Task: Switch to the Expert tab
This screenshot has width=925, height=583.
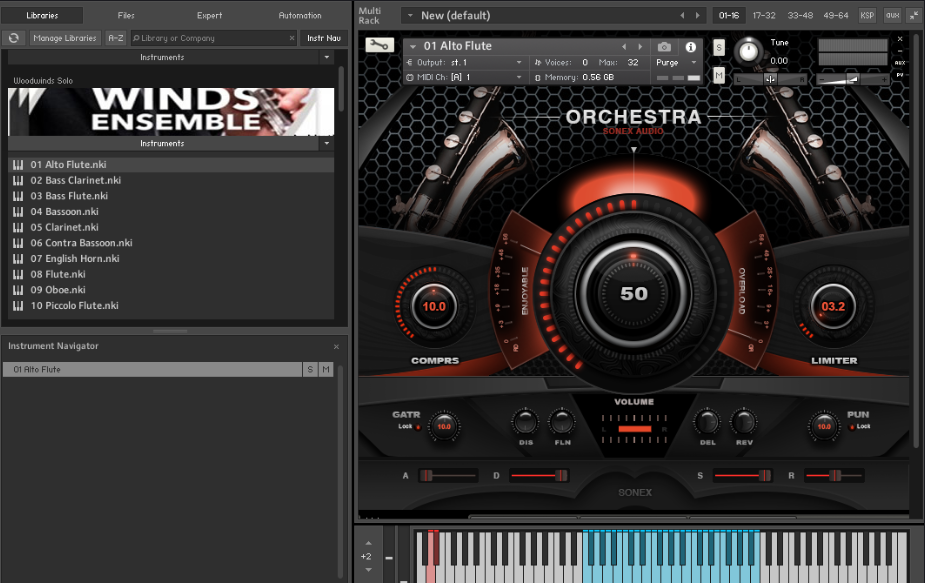Action: (x=209, y=15)
